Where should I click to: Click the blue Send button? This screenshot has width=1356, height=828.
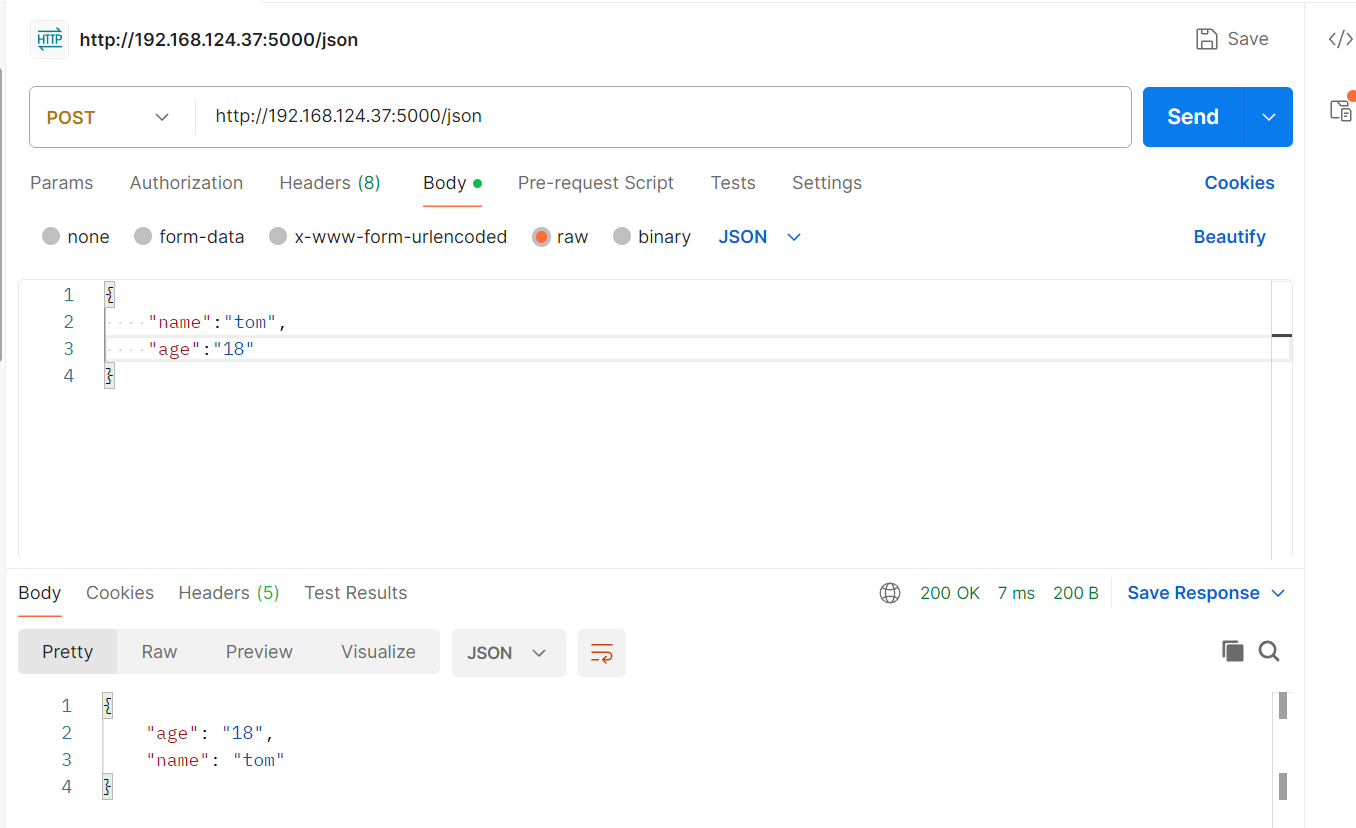[x=1193, y=117]
